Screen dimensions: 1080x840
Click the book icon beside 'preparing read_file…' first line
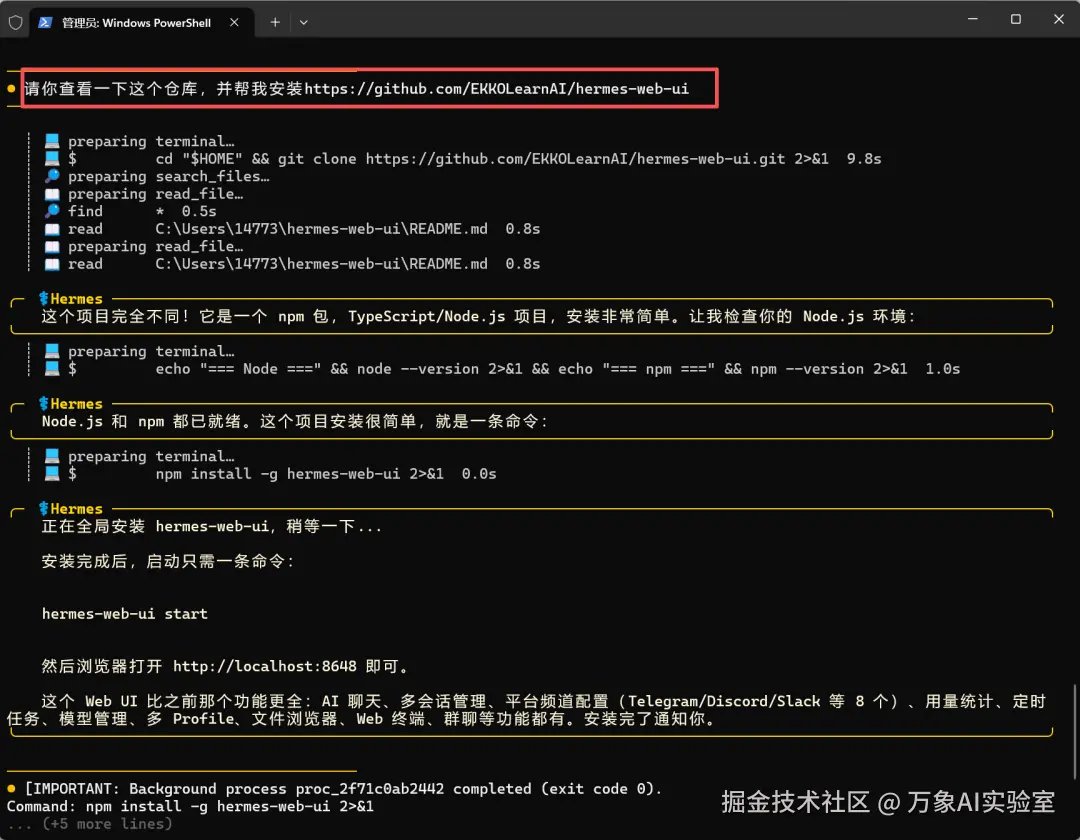point(52,193)
